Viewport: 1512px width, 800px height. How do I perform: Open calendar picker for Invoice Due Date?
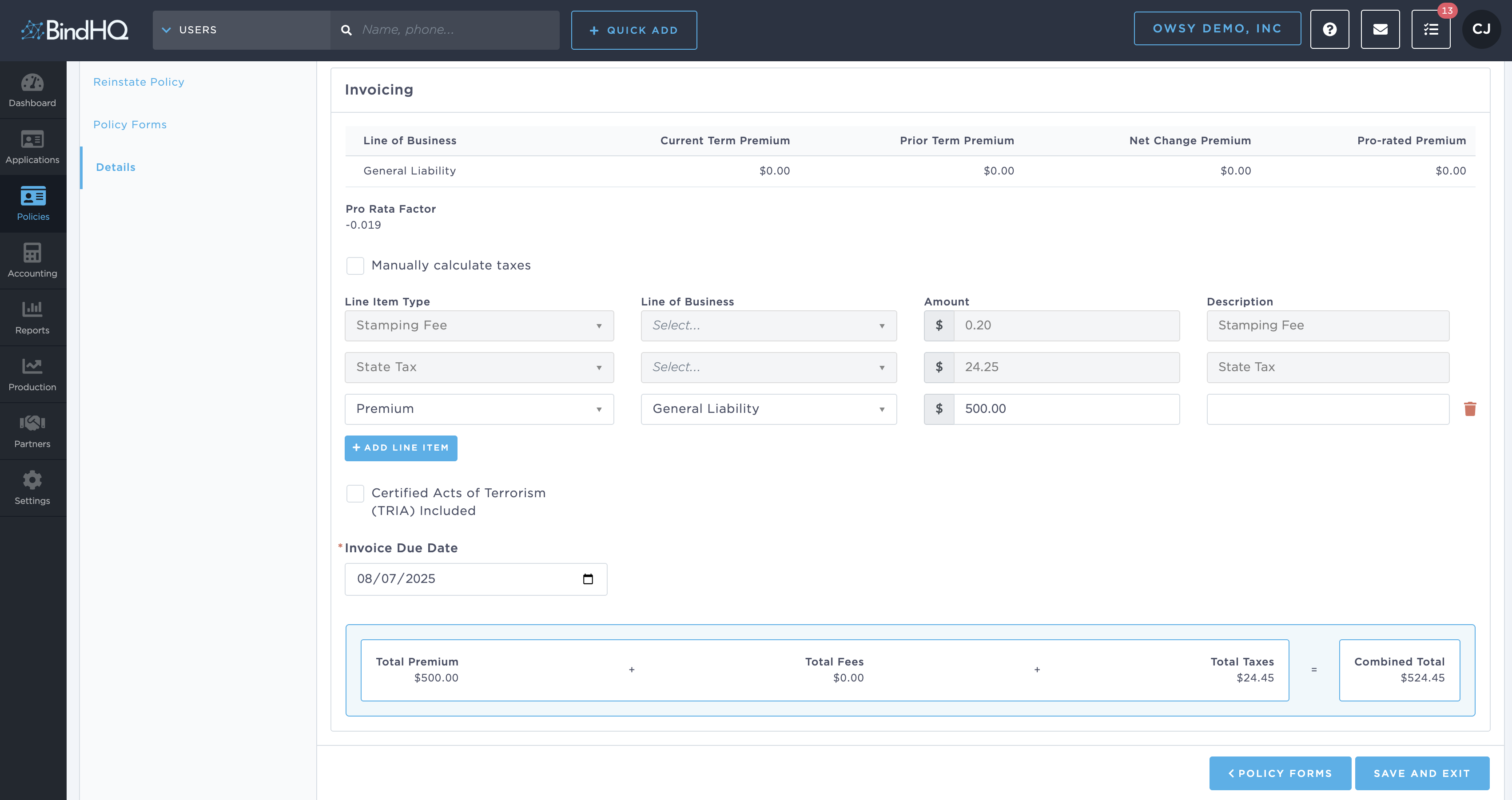point(588,579)
